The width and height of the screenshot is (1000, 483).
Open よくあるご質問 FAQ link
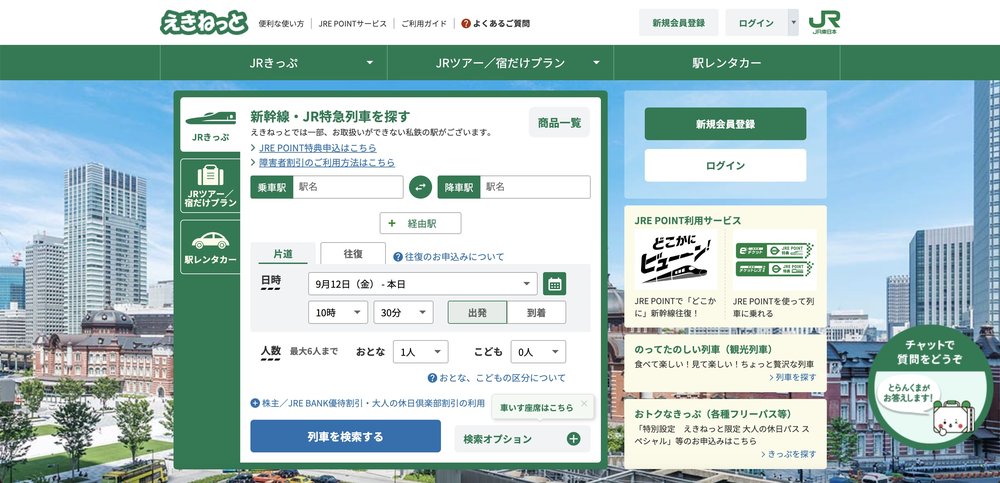(501, 24)
